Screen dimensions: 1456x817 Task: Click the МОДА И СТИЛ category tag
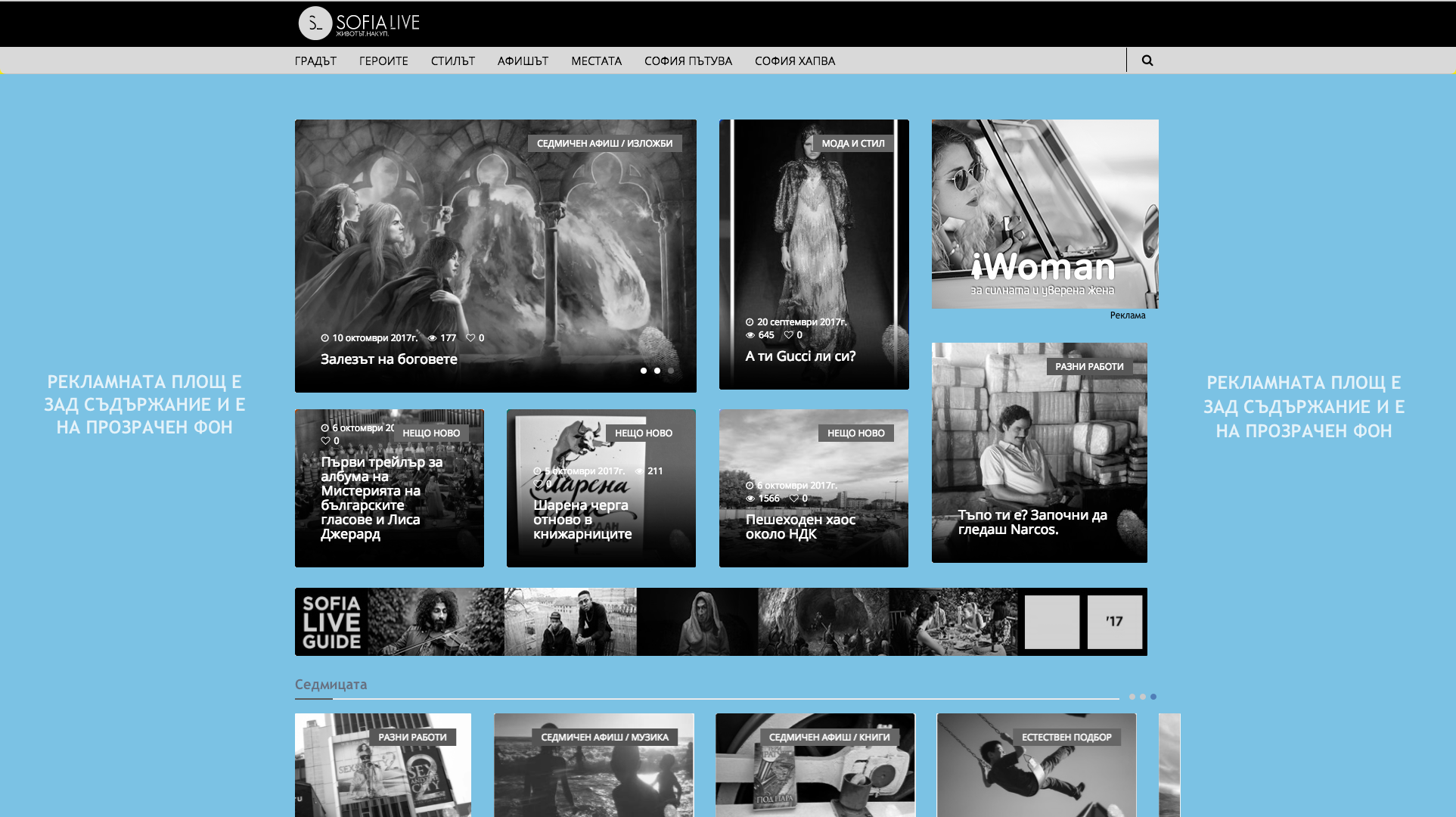(x=852, y=144)
